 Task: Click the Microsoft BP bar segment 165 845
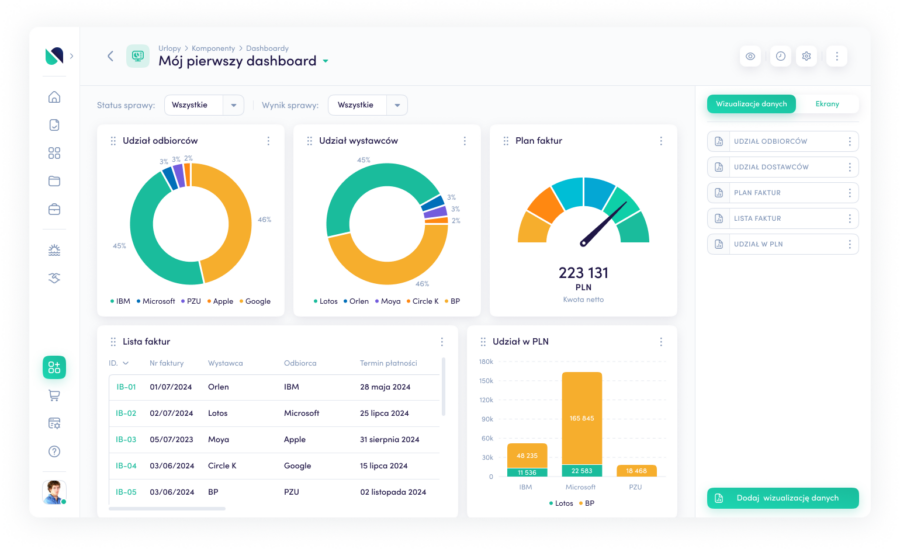coord(581,418)
